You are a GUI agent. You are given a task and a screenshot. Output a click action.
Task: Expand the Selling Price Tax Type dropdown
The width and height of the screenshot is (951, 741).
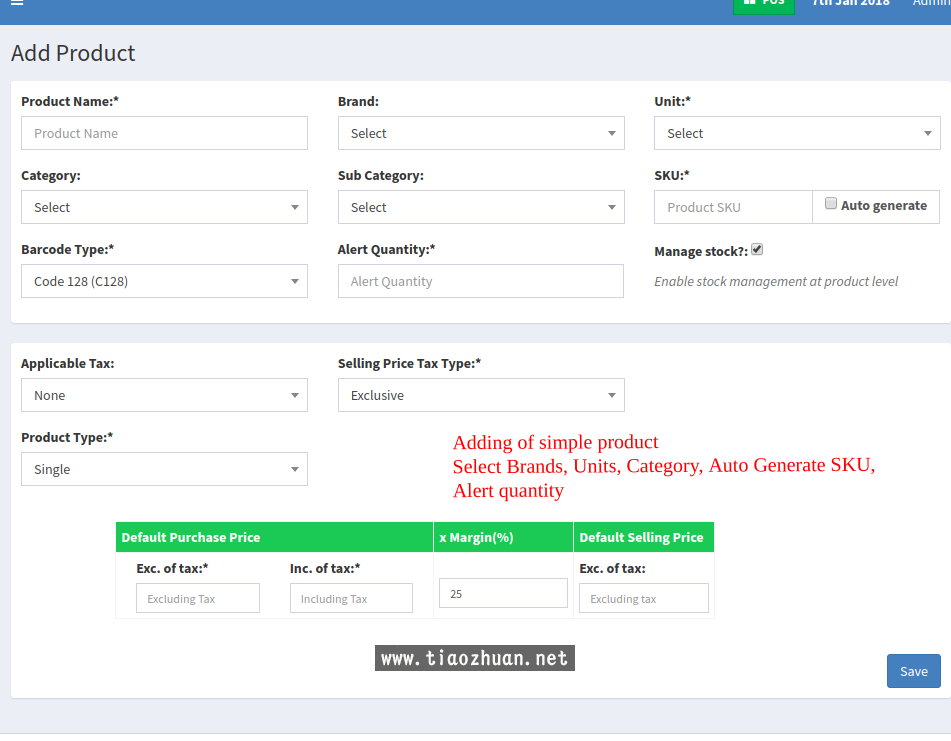[481, 395]
